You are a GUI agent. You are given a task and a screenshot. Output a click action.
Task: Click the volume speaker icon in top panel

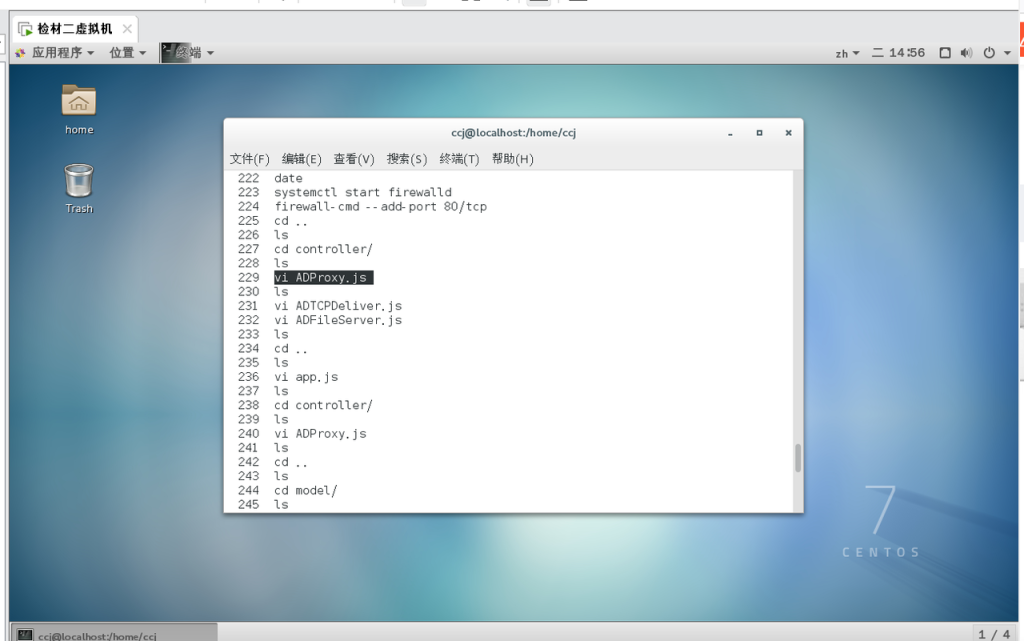[x=966, y=53]
